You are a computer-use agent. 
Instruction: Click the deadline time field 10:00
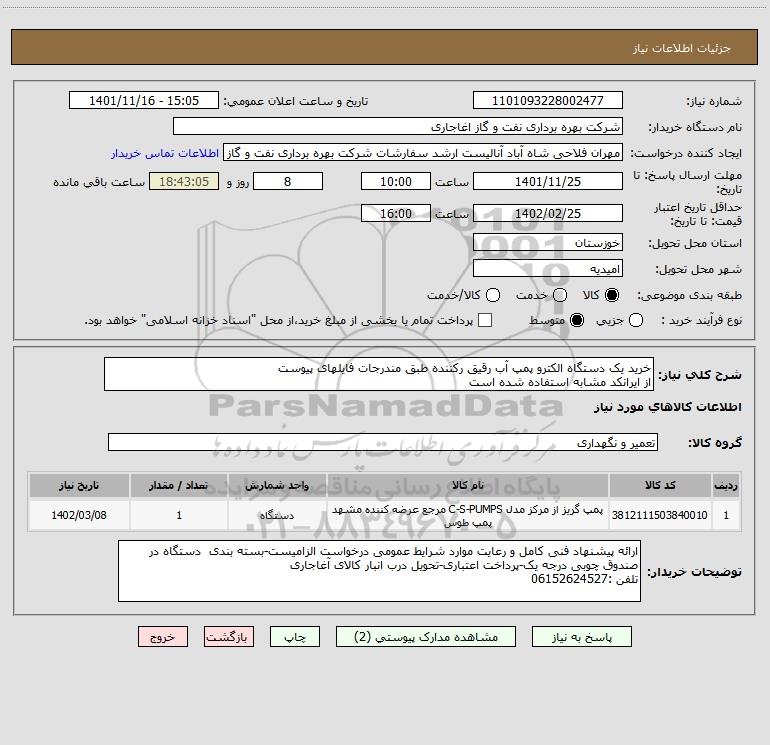(396, 181)
